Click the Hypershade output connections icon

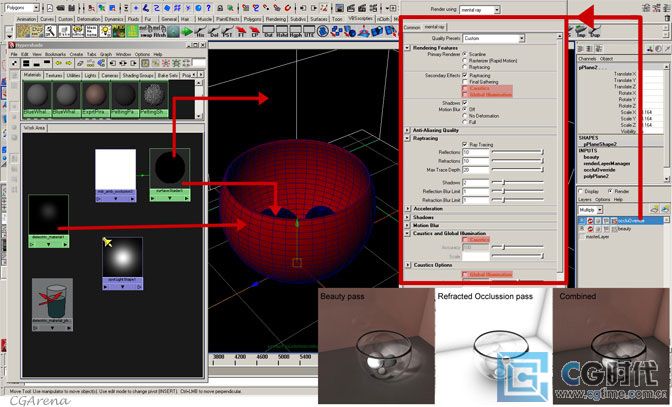coord(134,63)
